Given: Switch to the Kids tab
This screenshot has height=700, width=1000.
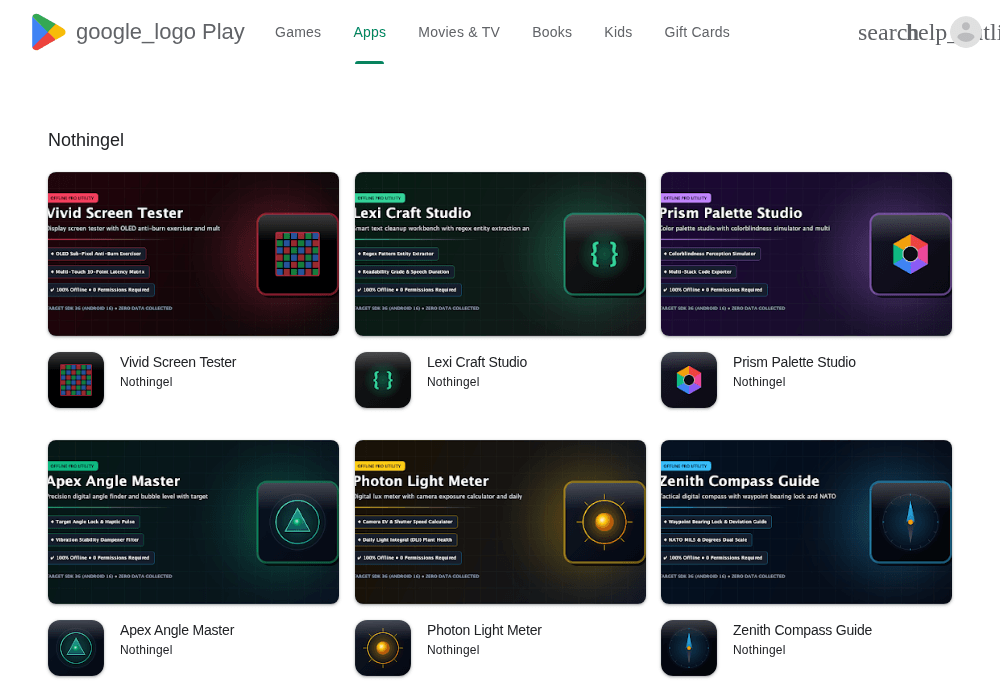Looking at the screenshot, I should [618, 32].
